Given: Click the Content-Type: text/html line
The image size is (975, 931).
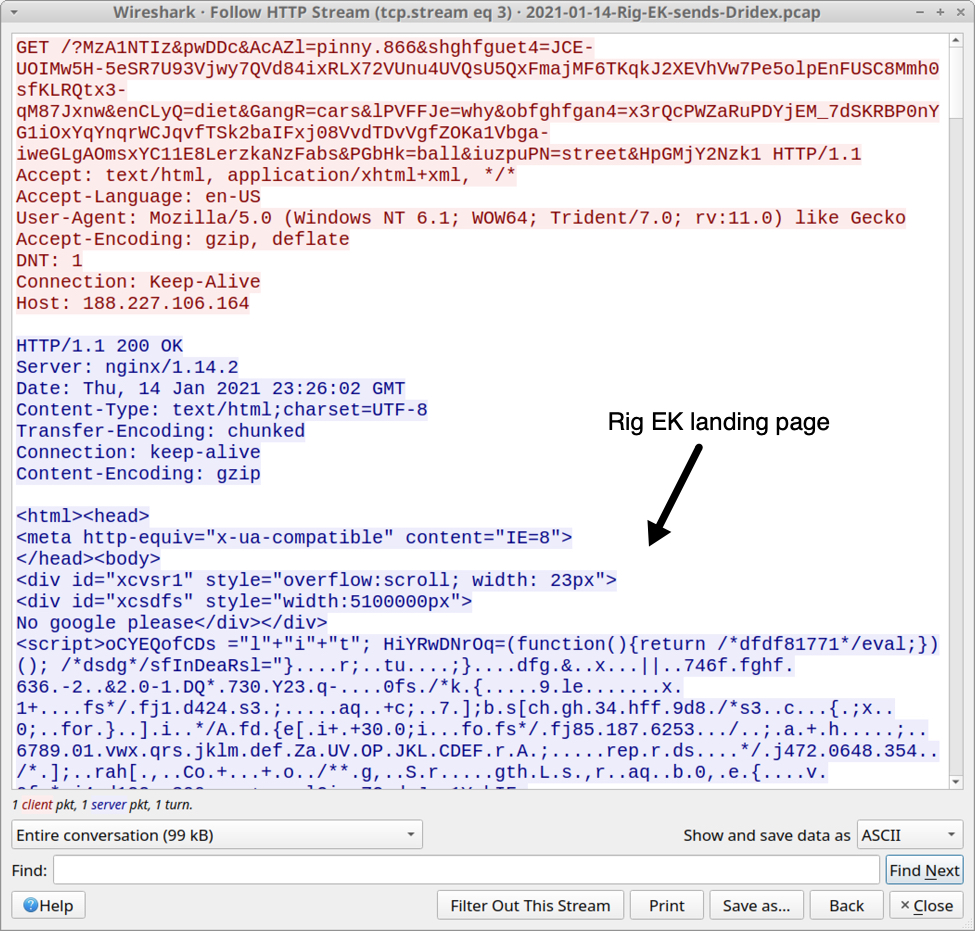Looking at the screenshot, I should (x=222, y=410).
